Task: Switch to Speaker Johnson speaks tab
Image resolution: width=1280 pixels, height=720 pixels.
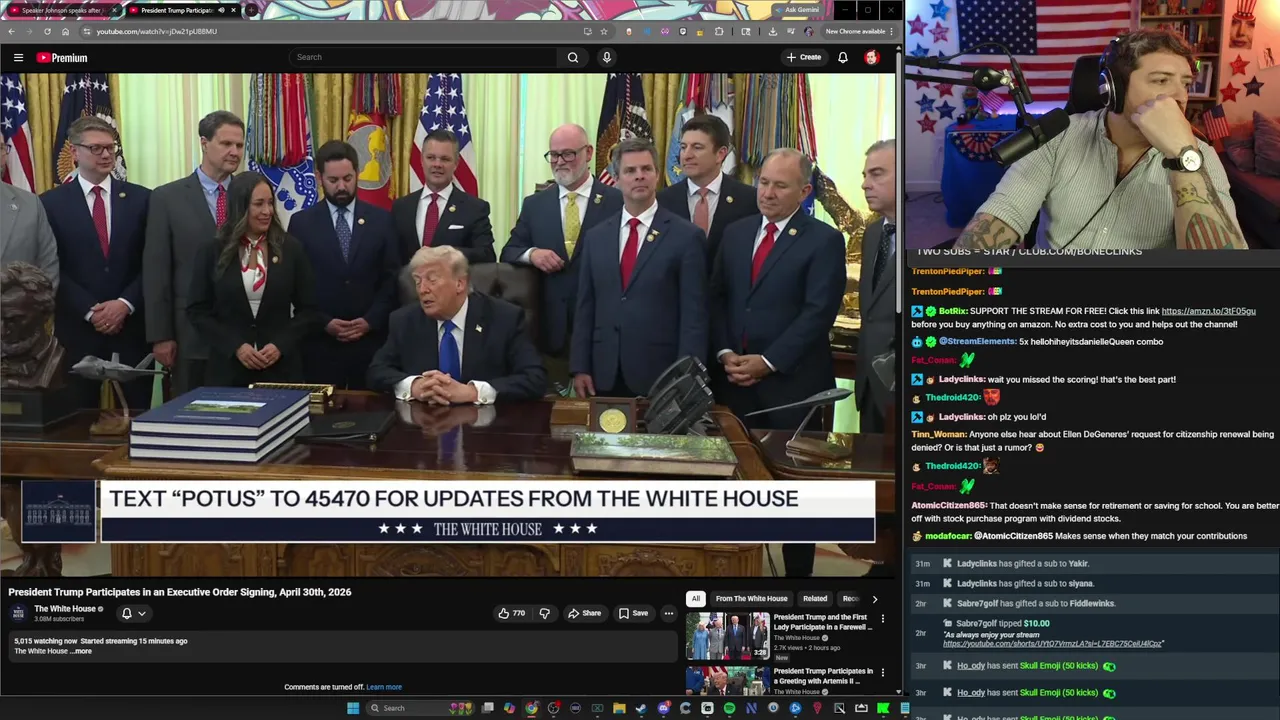Action: (62, 10)
